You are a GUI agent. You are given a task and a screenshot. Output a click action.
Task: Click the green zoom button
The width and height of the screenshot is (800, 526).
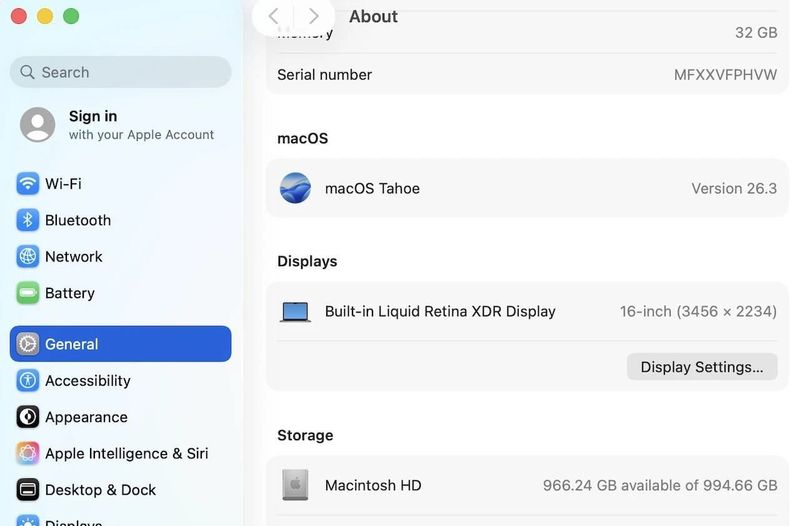click(71, 16)
